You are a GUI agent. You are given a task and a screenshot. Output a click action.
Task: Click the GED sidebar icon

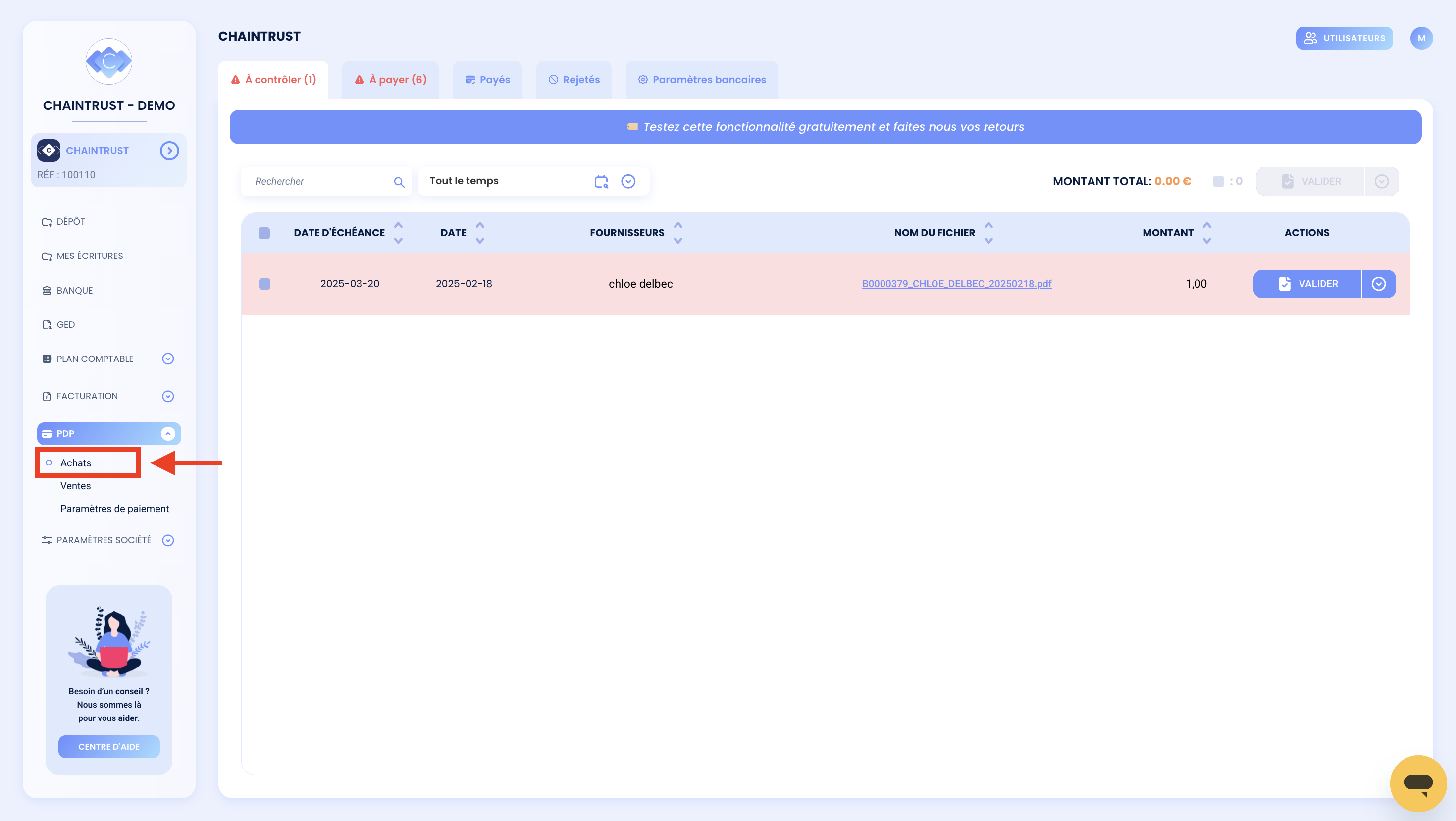pos(47,325)
